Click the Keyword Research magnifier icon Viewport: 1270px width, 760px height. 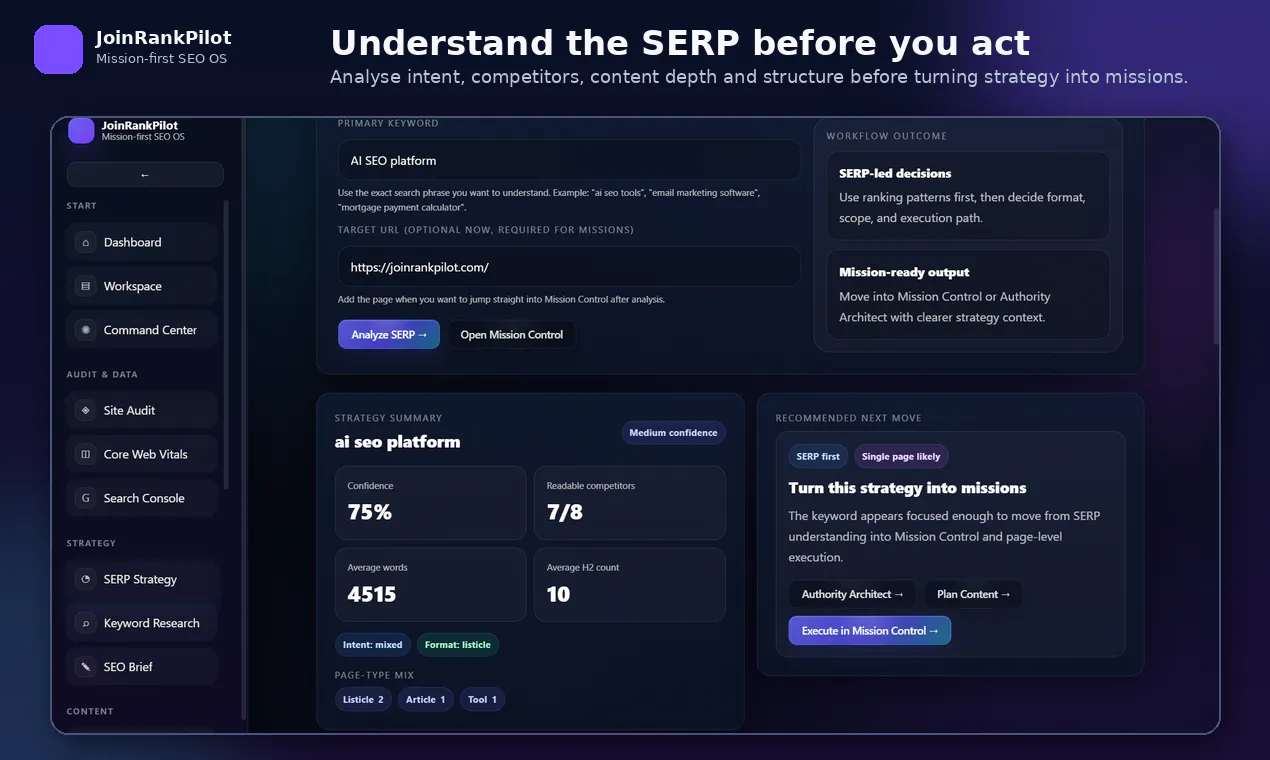tap(85, 623)
